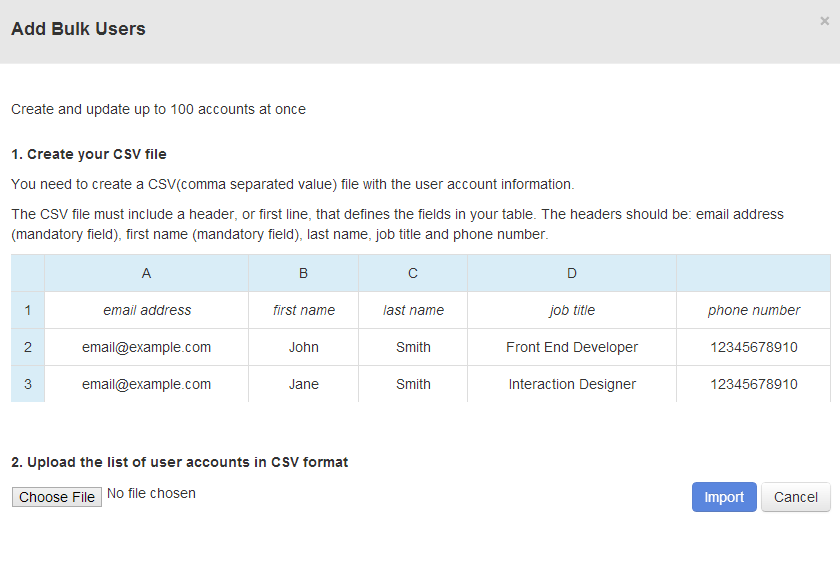Click the Choose File button
Screen dimensions: 840x572
57,497
